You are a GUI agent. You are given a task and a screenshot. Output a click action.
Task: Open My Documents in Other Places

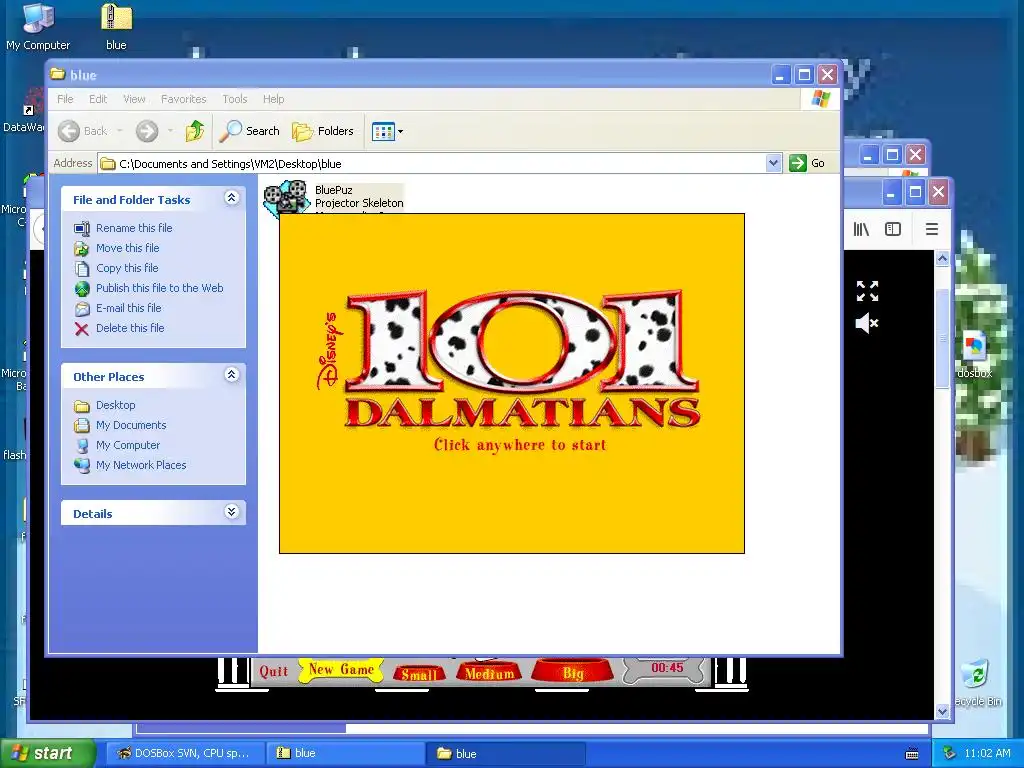(x=131, y=425)
